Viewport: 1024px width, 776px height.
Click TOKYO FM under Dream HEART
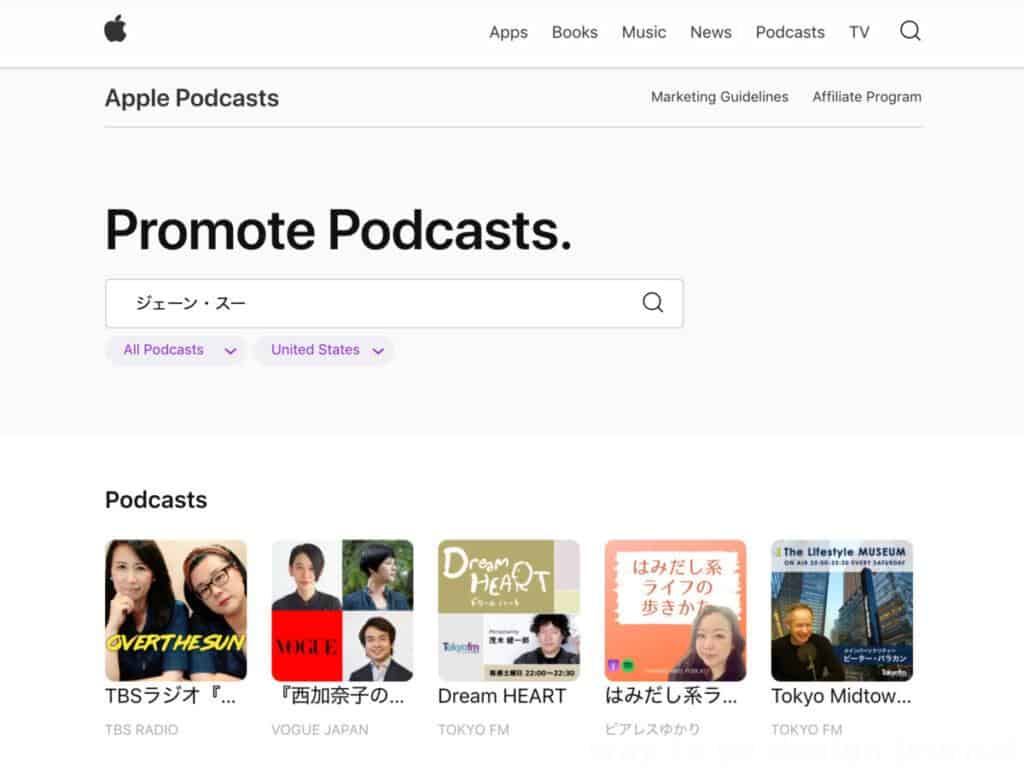[x=473, y=730]
